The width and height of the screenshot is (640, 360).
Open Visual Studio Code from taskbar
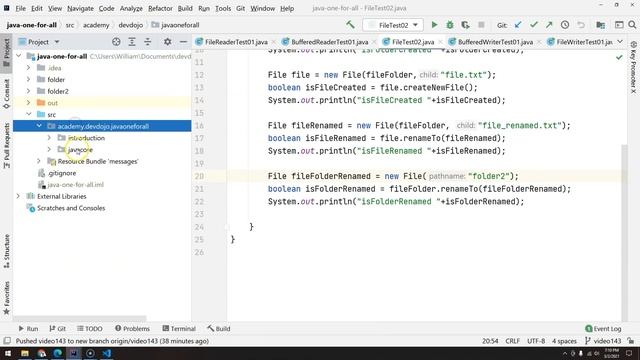point(107,353)
